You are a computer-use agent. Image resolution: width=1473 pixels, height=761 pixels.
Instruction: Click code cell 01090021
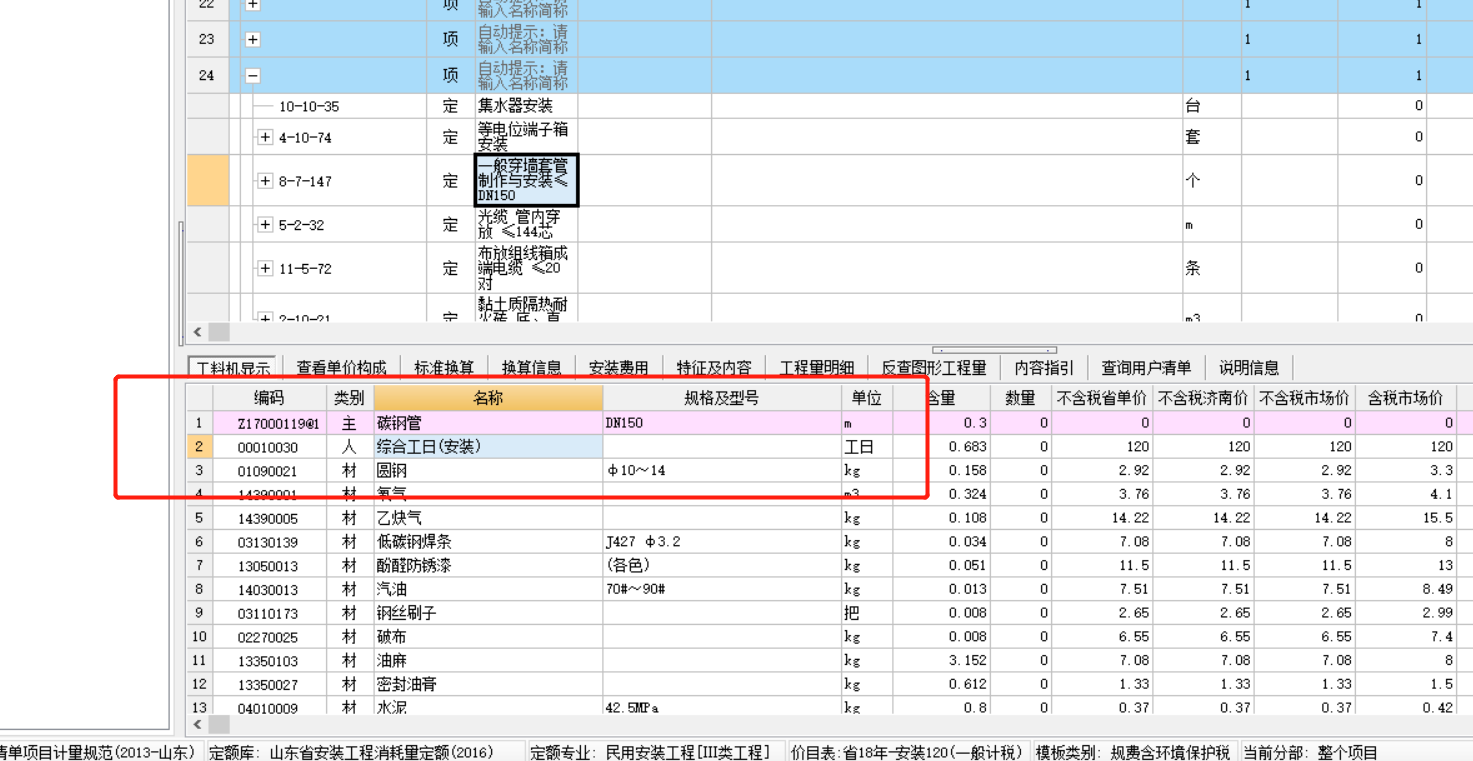tap(269, 470)
